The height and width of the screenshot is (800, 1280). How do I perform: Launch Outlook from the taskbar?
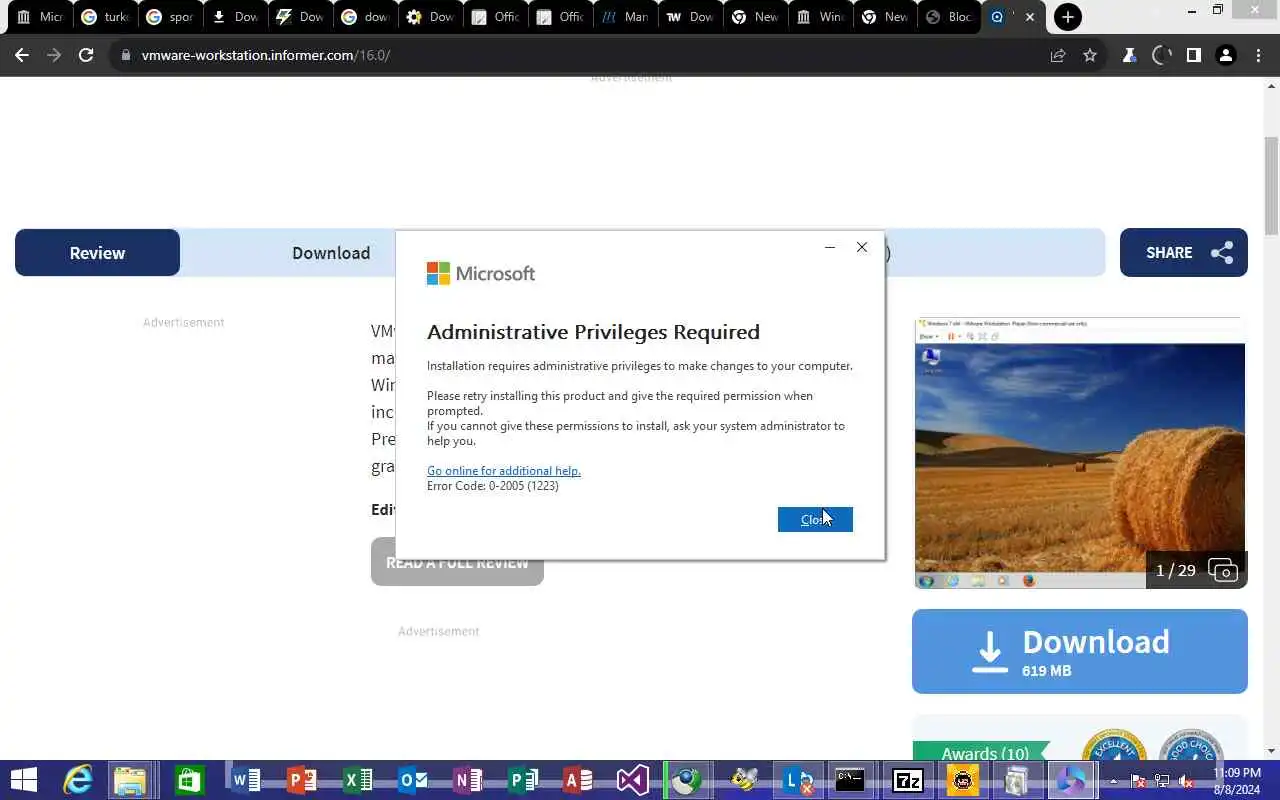point(412,780)
